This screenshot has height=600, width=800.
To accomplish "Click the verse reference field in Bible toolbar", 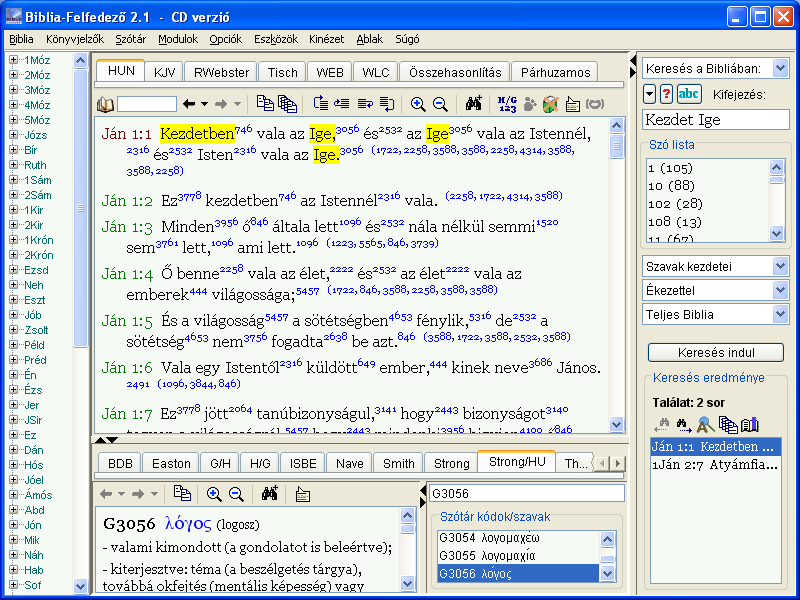I will 147,104.
